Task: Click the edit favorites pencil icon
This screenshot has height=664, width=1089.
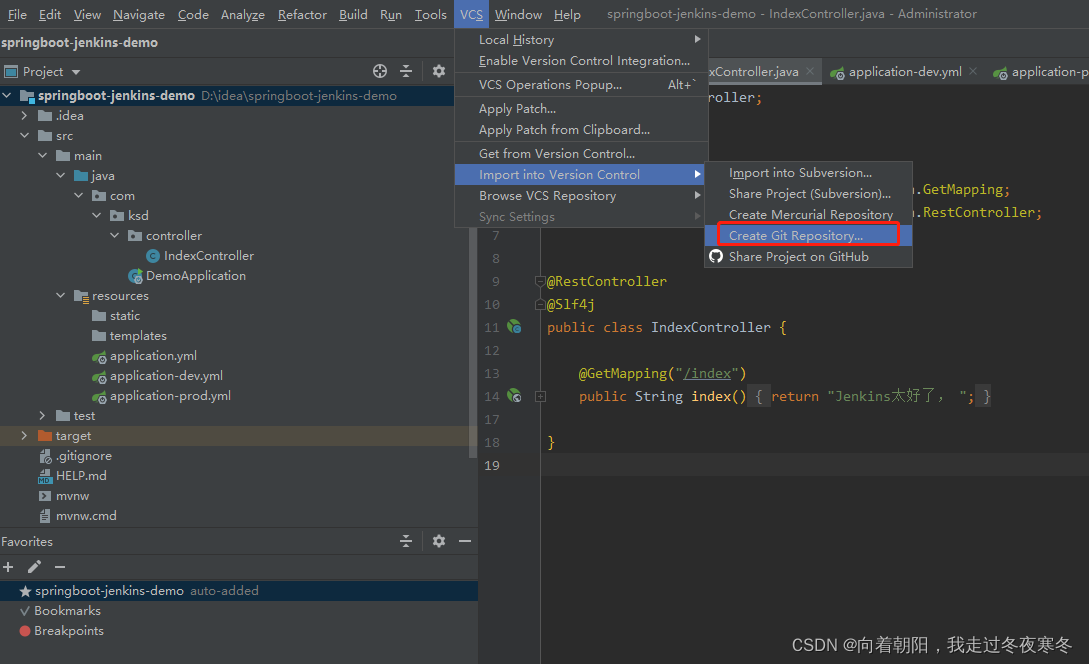Action: (x=34, y=567)
